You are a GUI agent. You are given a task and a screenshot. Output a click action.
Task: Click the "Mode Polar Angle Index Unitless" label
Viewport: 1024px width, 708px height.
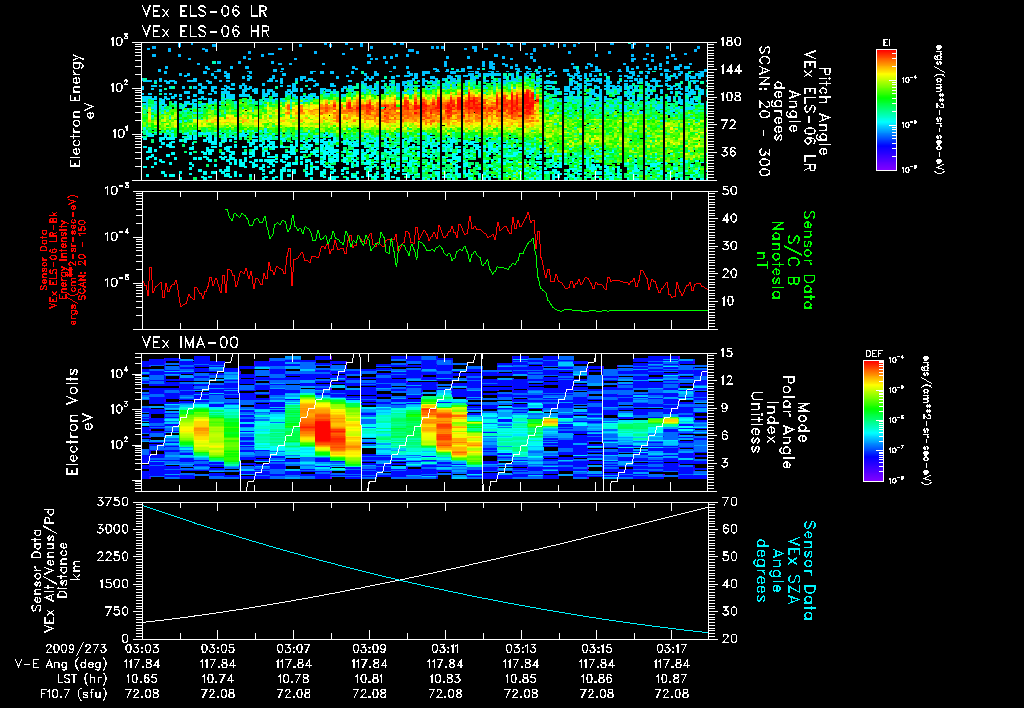778,422
